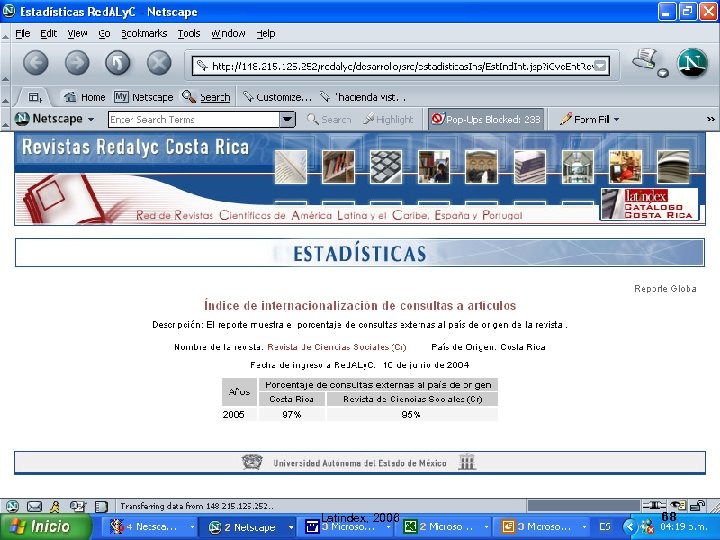Open the Bookmarks menu
This screenshot has height=540, width=720.
144,34
